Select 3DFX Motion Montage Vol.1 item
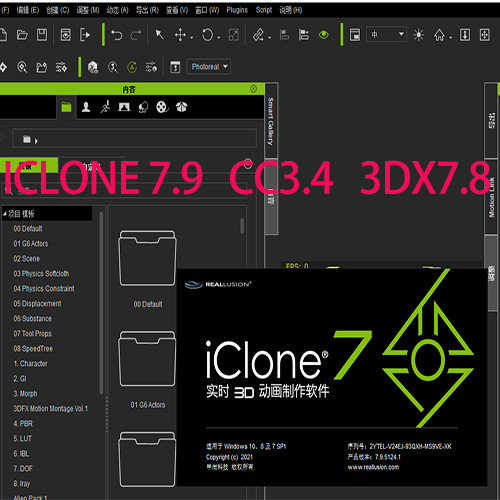The image size is (500, 500). [50, 409]
